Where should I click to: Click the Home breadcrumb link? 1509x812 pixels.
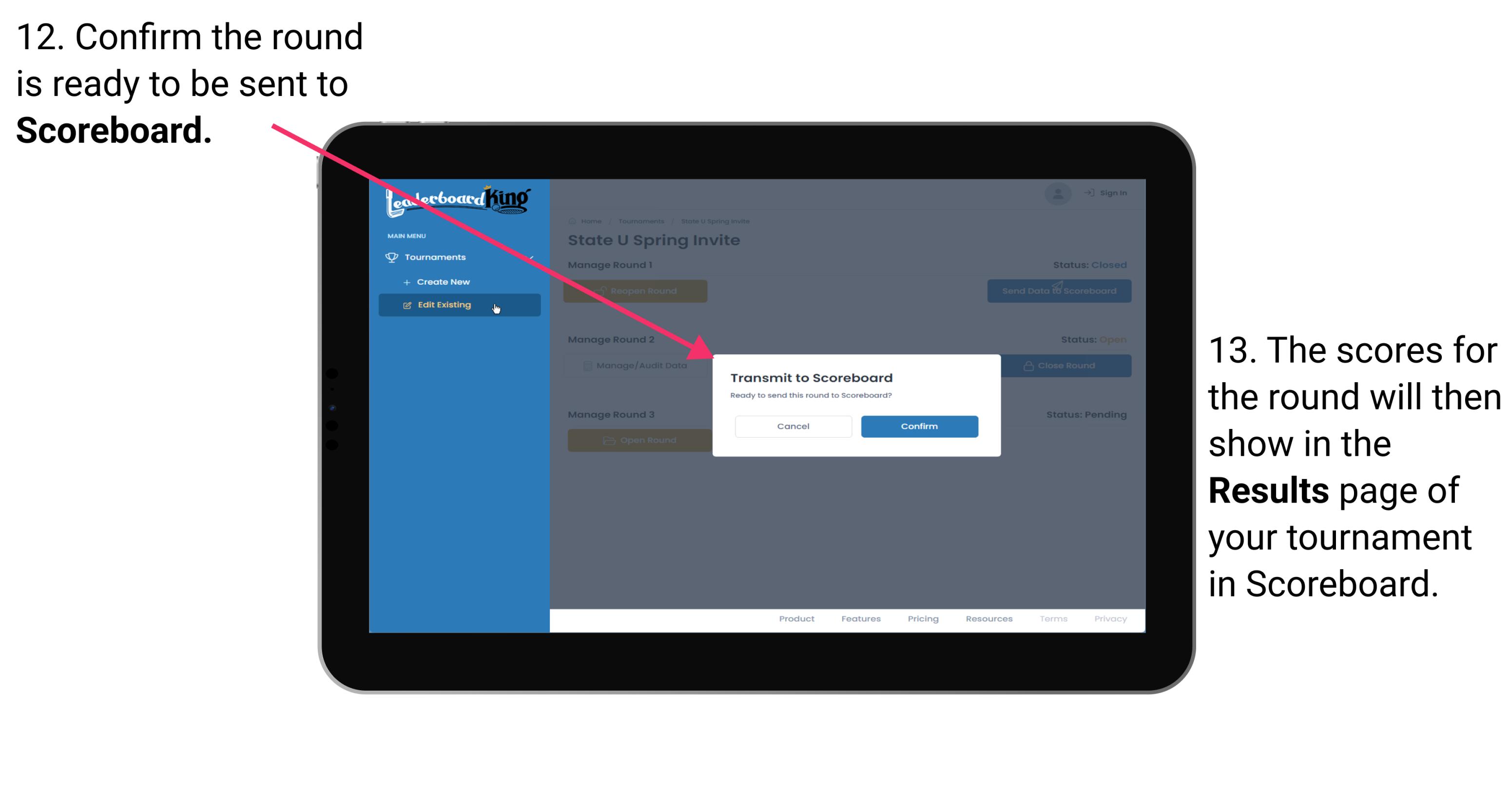click(x=590, y=221)
